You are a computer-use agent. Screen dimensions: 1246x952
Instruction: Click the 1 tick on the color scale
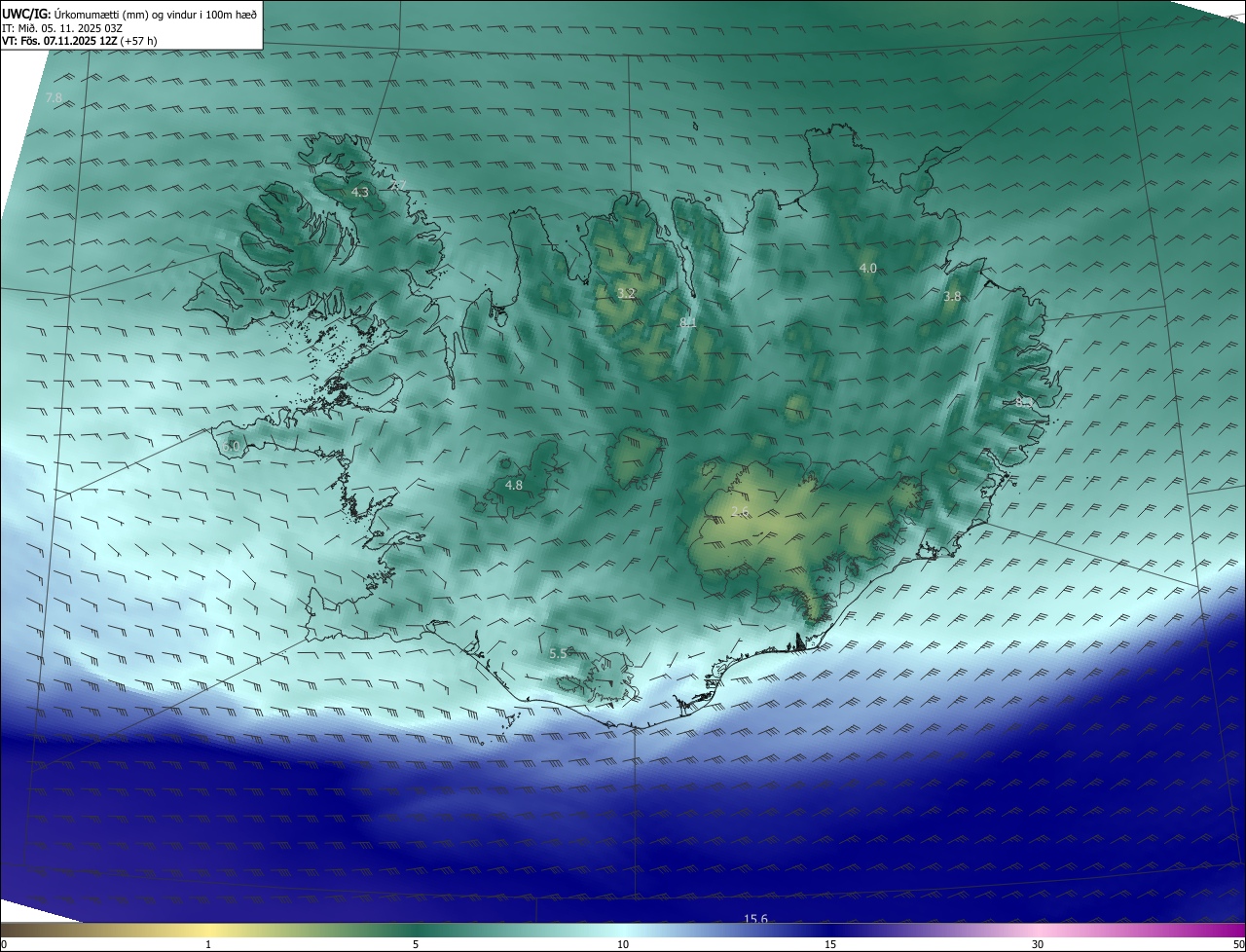(x=208, y=944)
